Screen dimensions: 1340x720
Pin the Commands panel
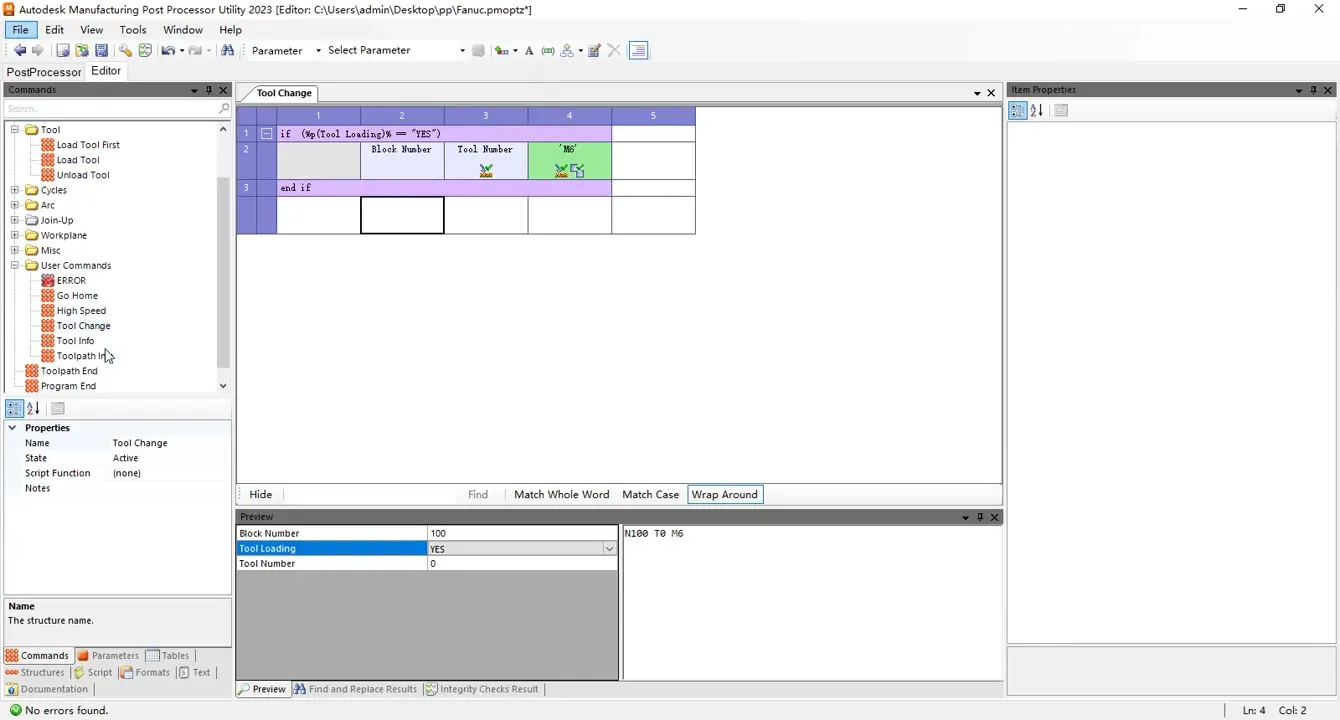coord(209,90)
